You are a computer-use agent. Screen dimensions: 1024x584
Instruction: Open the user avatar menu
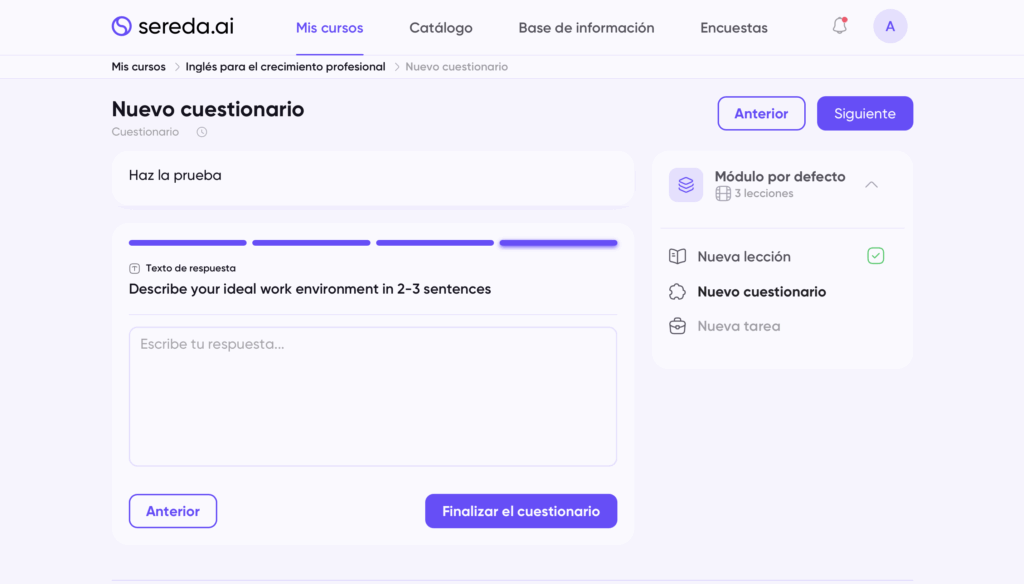[x=890, y=27]
